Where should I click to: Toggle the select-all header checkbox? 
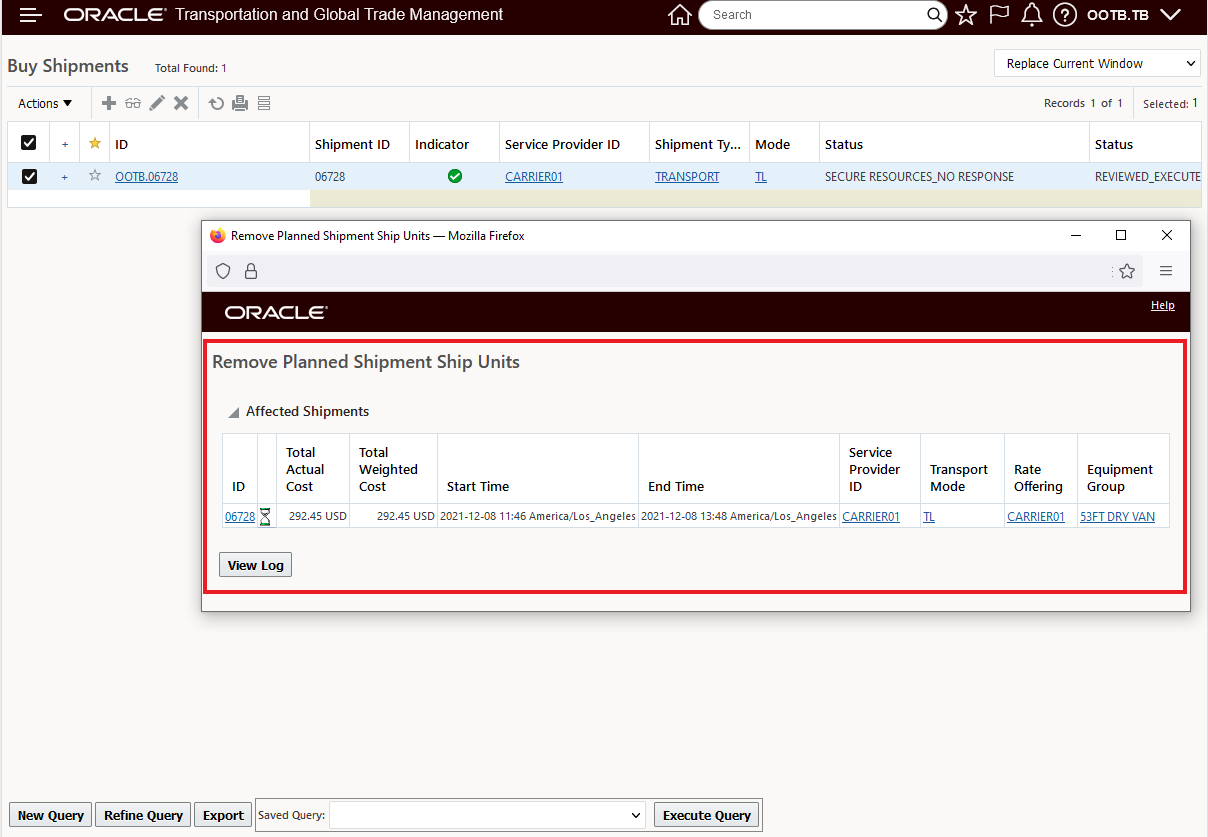29,143
